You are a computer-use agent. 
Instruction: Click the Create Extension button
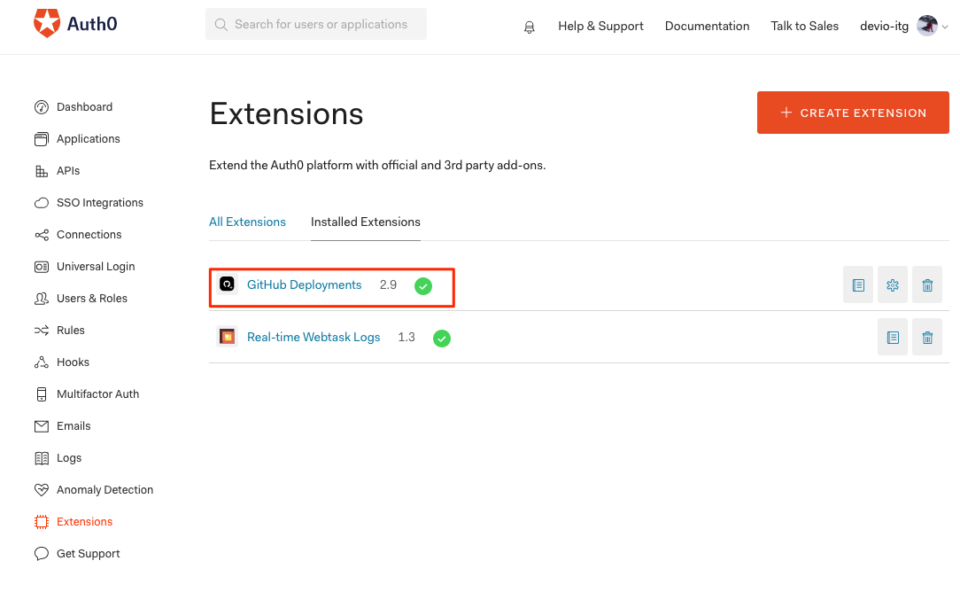tap(852, 112)
